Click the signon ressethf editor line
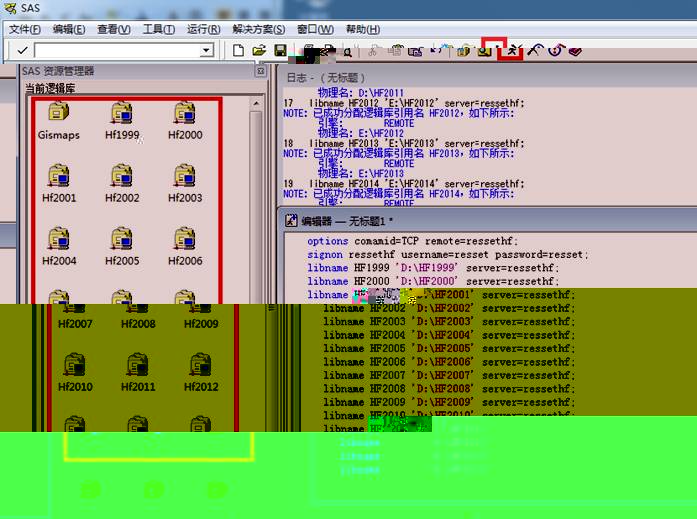Image resolution: width=697 pixels, height=519 pixels. [448, 254]
